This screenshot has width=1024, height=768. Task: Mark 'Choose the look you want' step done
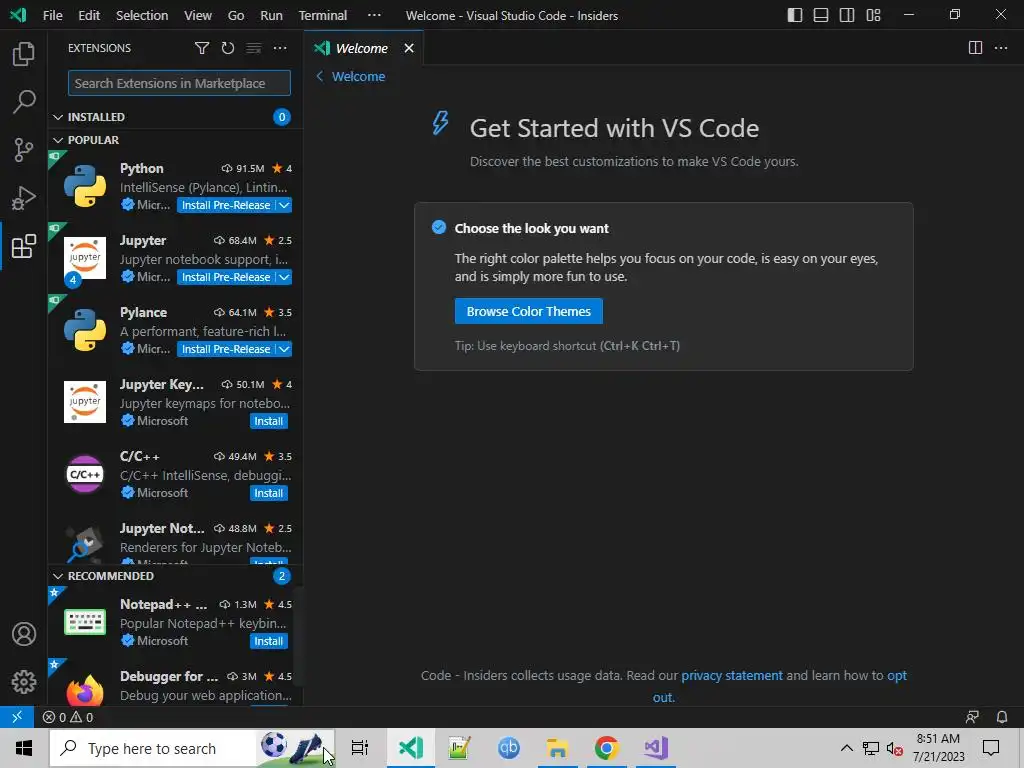[439, 227]
